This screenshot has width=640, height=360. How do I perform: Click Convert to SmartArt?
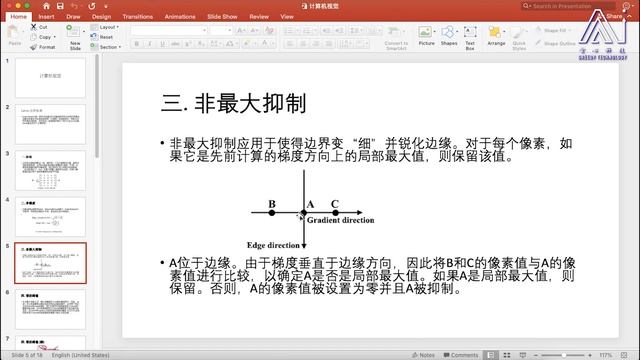[x=396, y=38]
